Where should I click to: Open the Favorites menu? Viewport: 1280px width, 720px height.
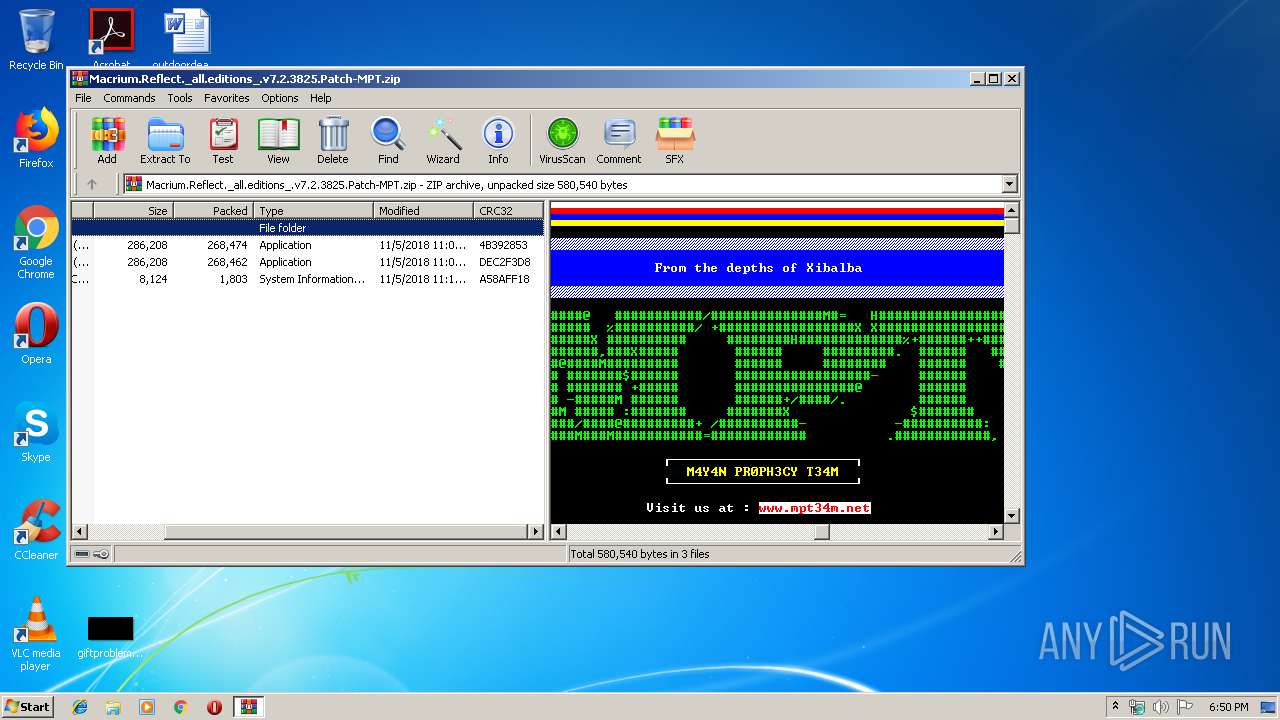click(227, 98)
